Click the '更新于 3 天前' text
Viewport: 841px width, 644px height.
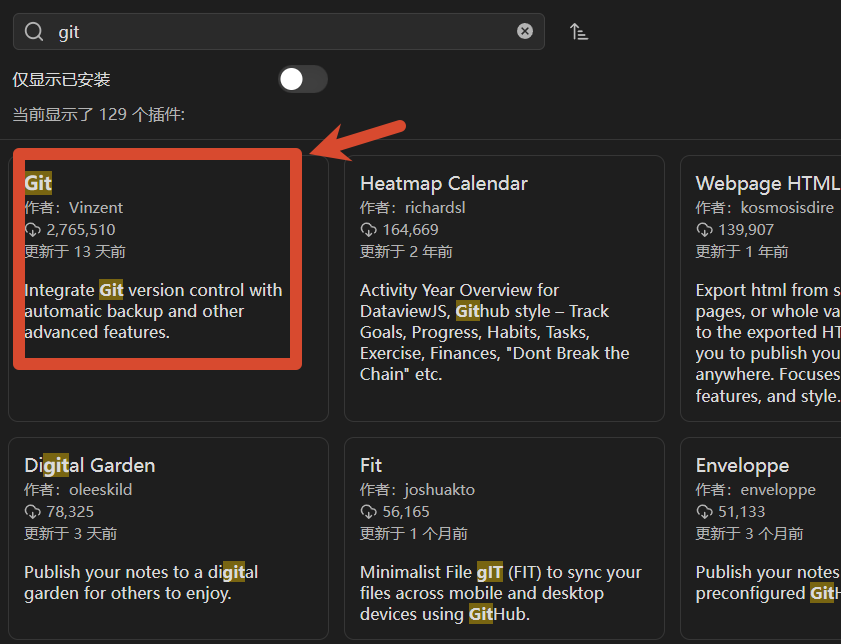71,534
